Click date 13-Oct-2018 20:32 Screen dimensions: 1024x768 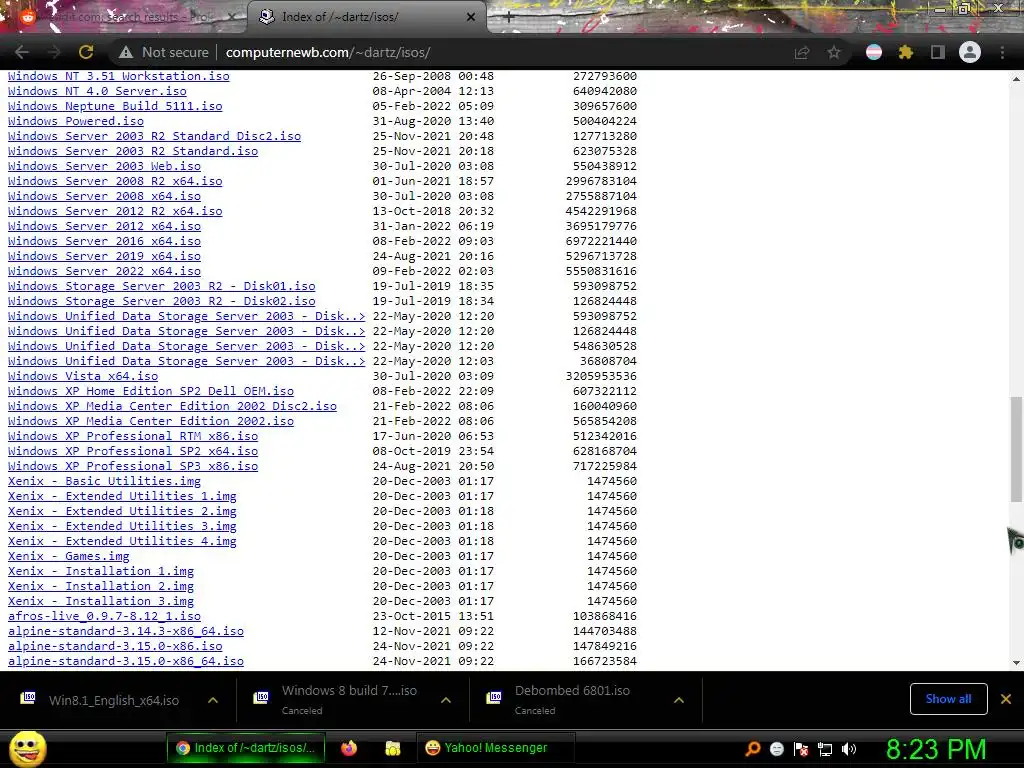(x=433, y=211)
